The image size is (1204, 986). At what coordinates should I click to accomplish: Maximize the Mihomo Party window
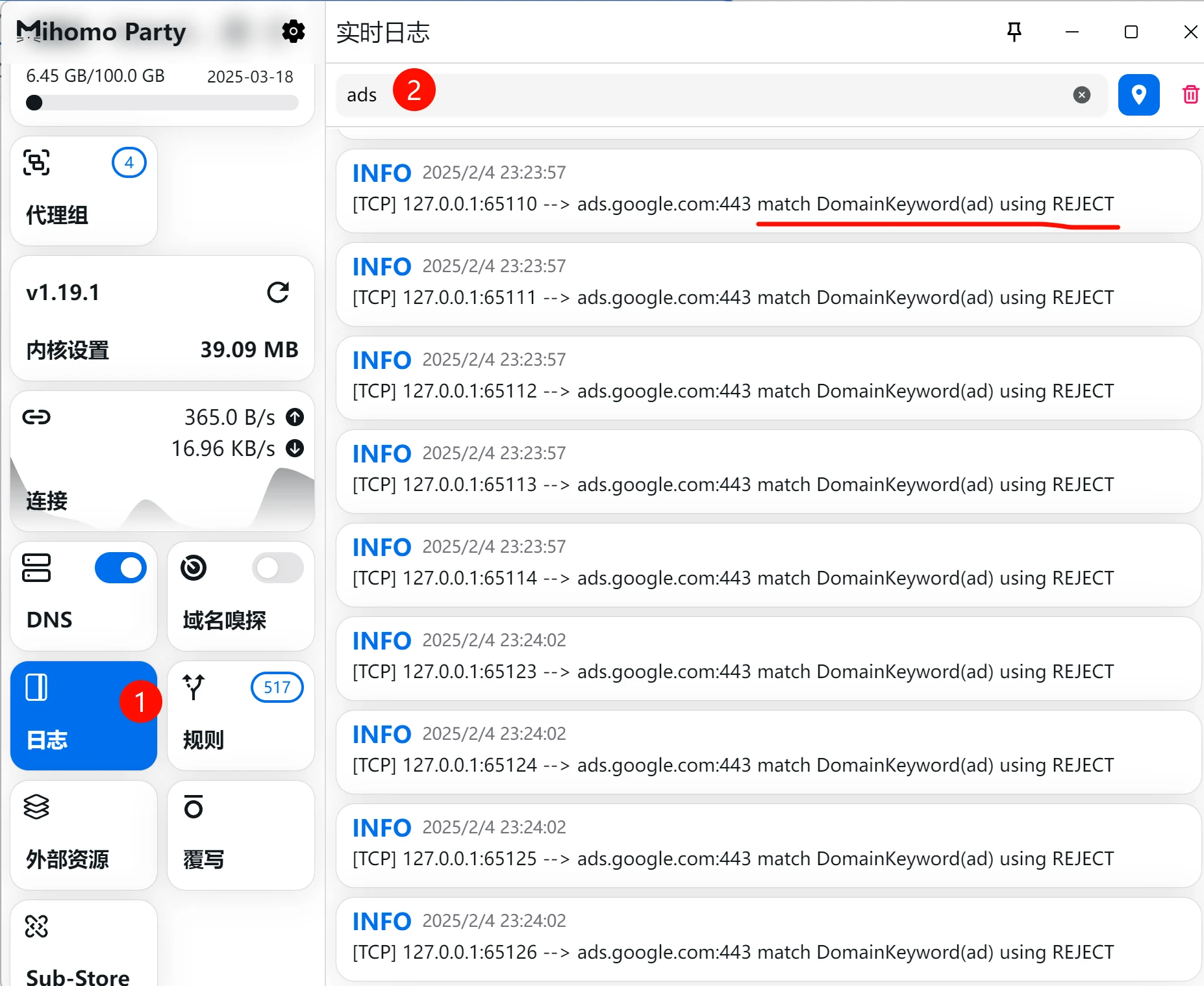(x=1131, y=32)
